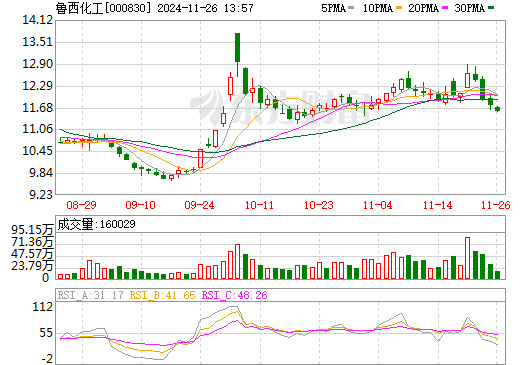The image size is (520, 365).
Task: Click the 10-11 date axis label
Action: tap(259, 205)
